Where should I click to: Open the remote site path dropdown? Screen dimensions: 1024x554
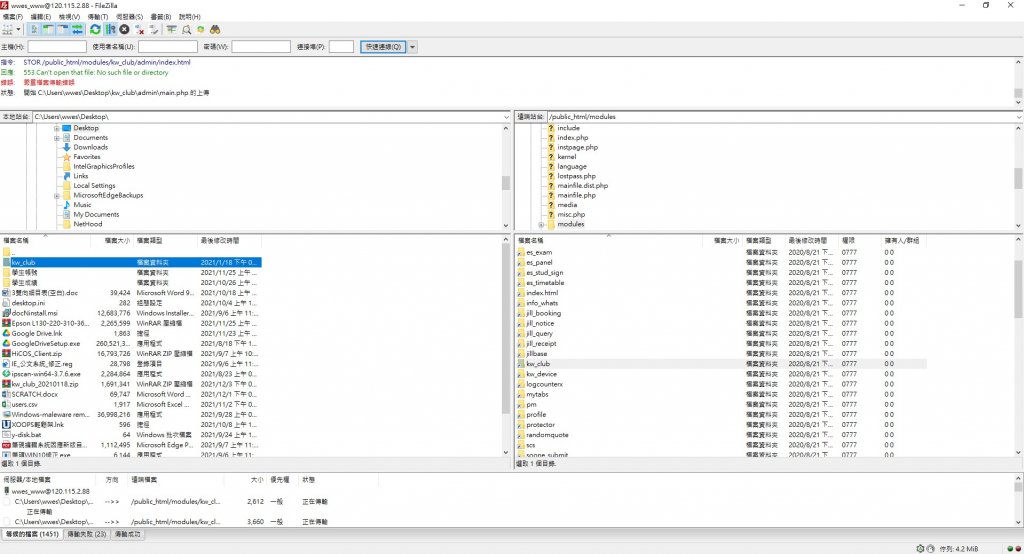coord(1019,117)
